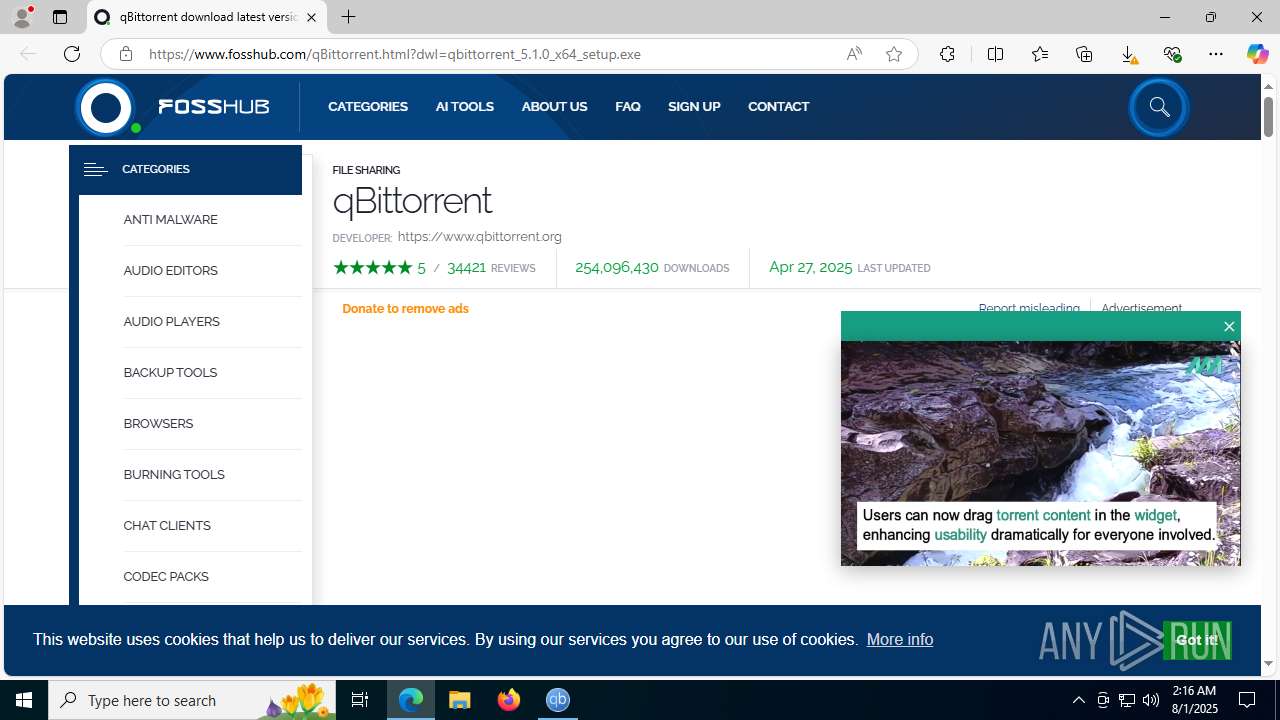
Task: Open AI TOOLS in navigation
Action: 465,107
